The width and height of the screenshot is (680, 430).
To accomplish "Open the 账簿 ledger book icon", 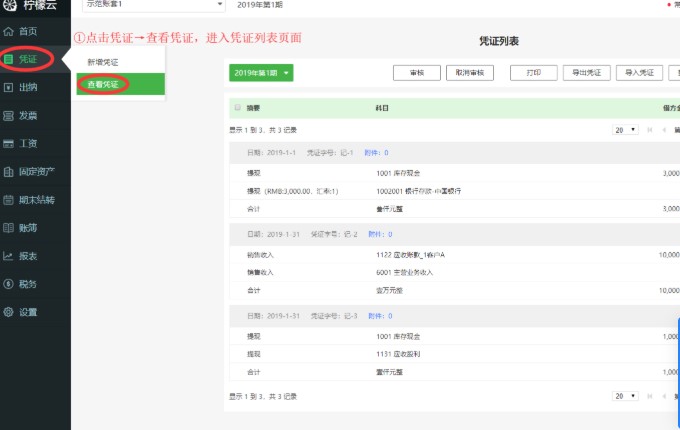I will pyautogui.click(x=9, y=228).
